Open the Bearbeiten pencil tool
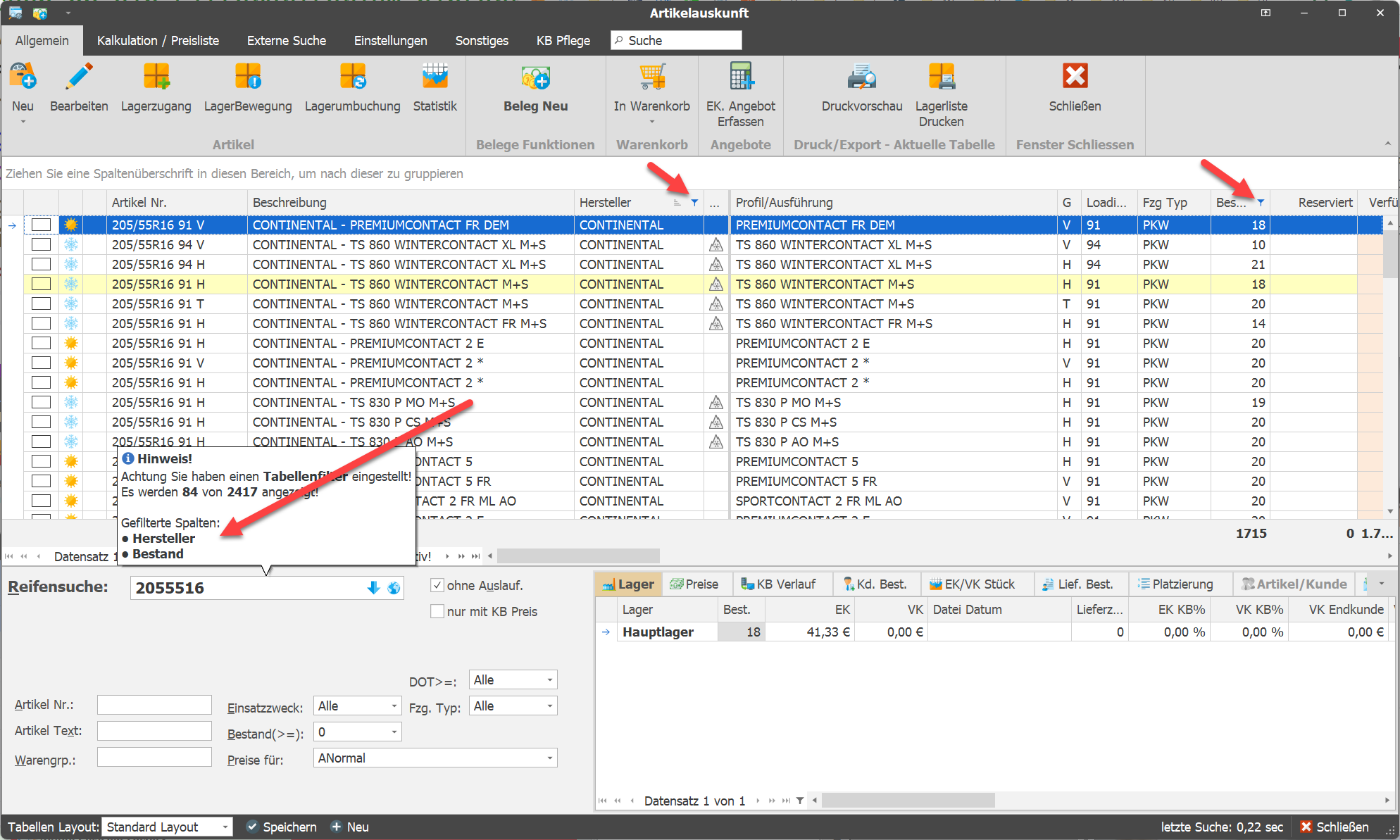This screenshot has width=1400, height=840. tap(79, 77)
